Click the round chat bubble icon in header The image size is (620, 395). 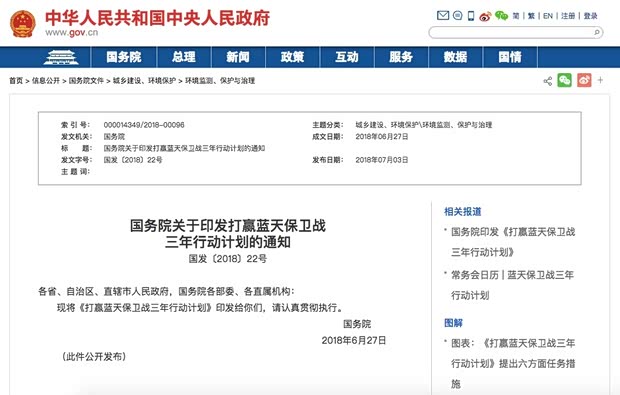pos(457,16)
